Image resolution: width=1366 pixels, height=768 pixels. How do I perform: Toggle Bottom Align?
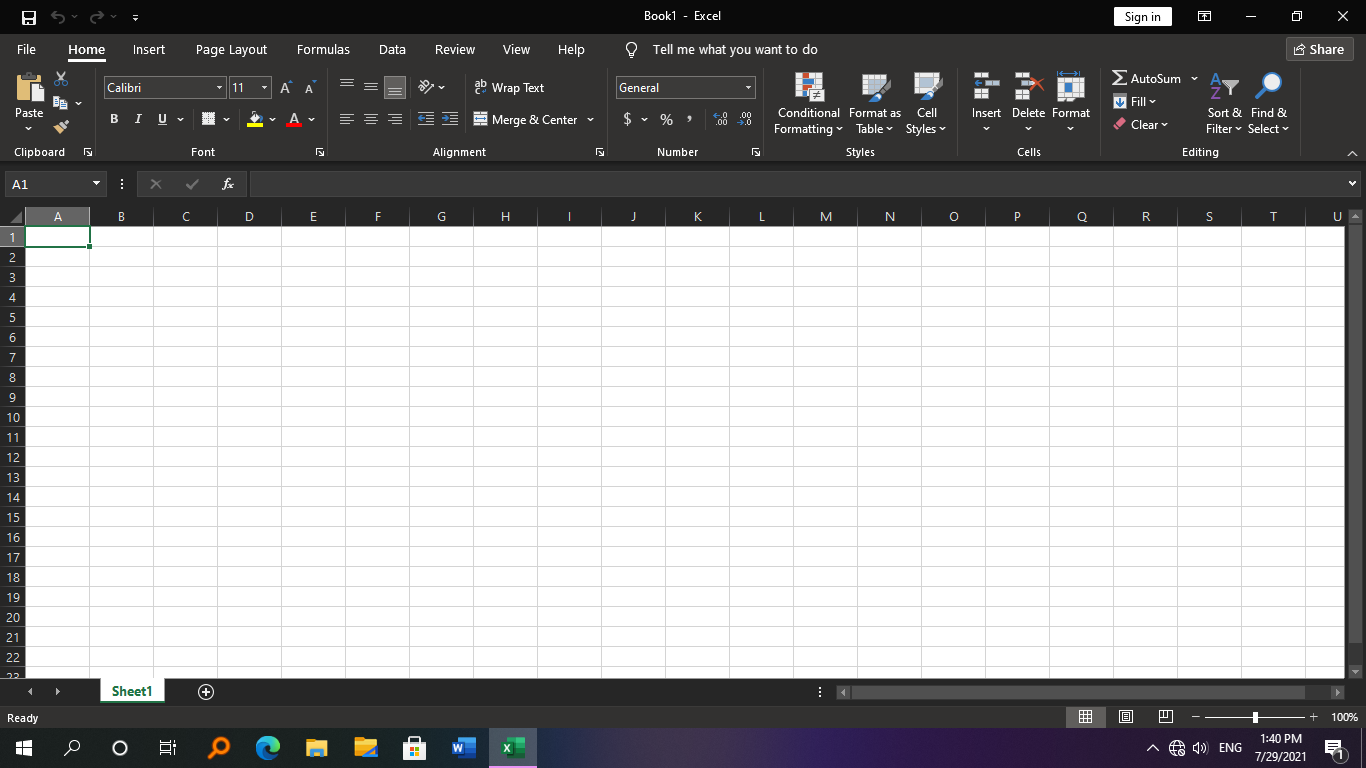[395, 88]
